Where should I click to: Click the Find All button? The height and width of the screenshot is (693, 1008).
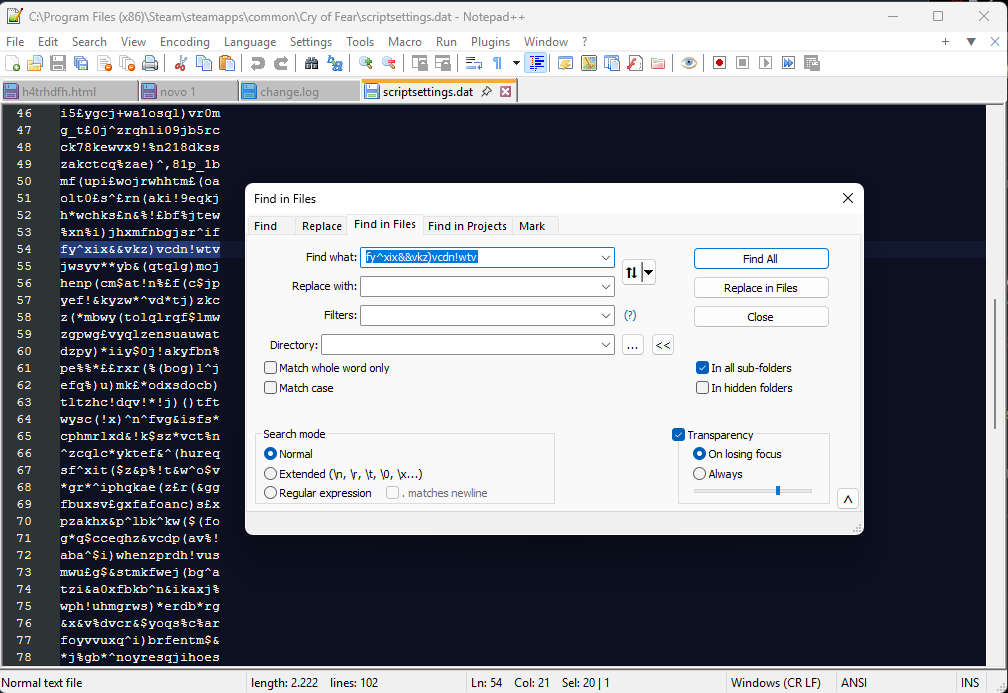point(761,258)
